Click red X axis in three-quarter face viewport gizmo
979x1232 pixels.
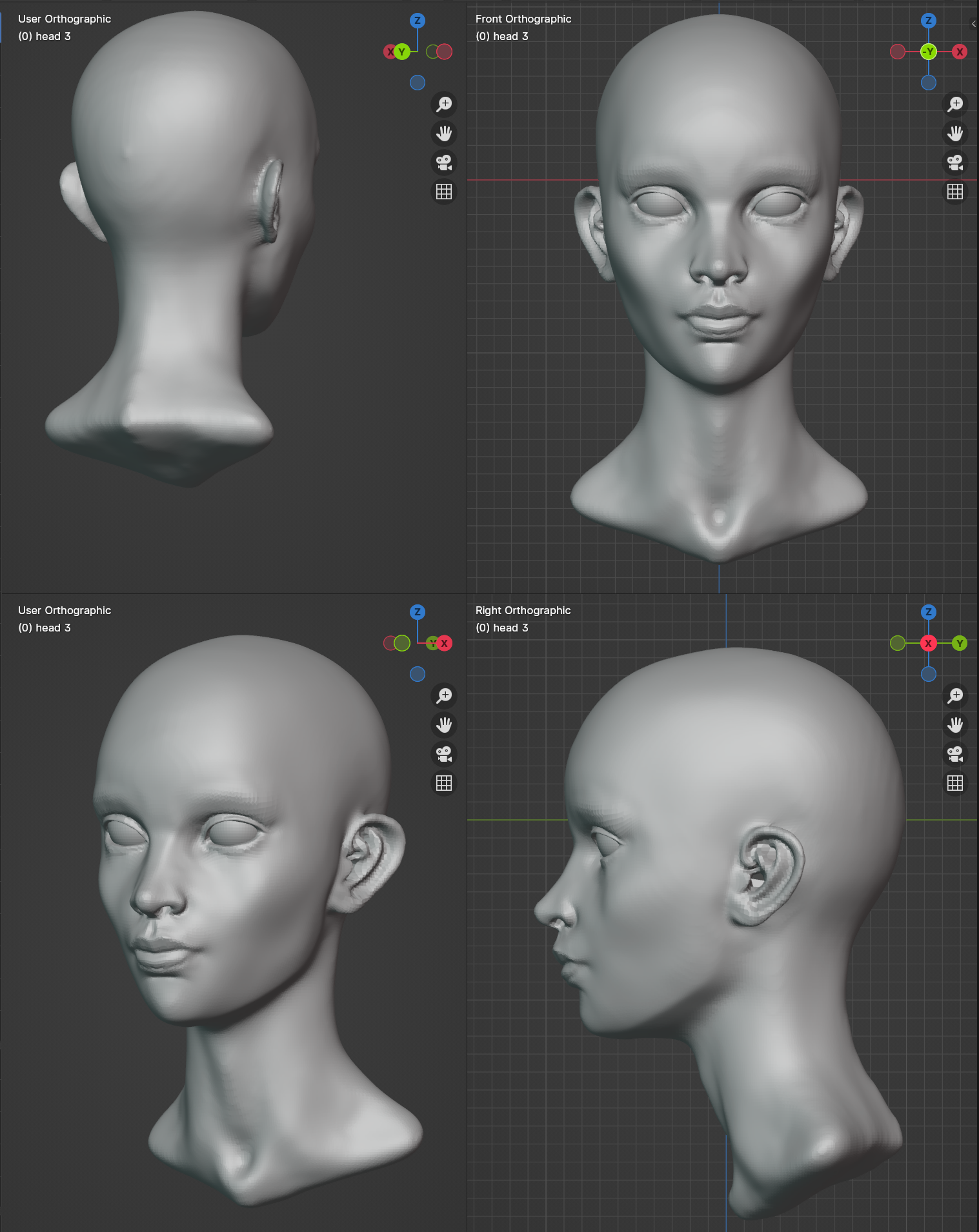444,643
